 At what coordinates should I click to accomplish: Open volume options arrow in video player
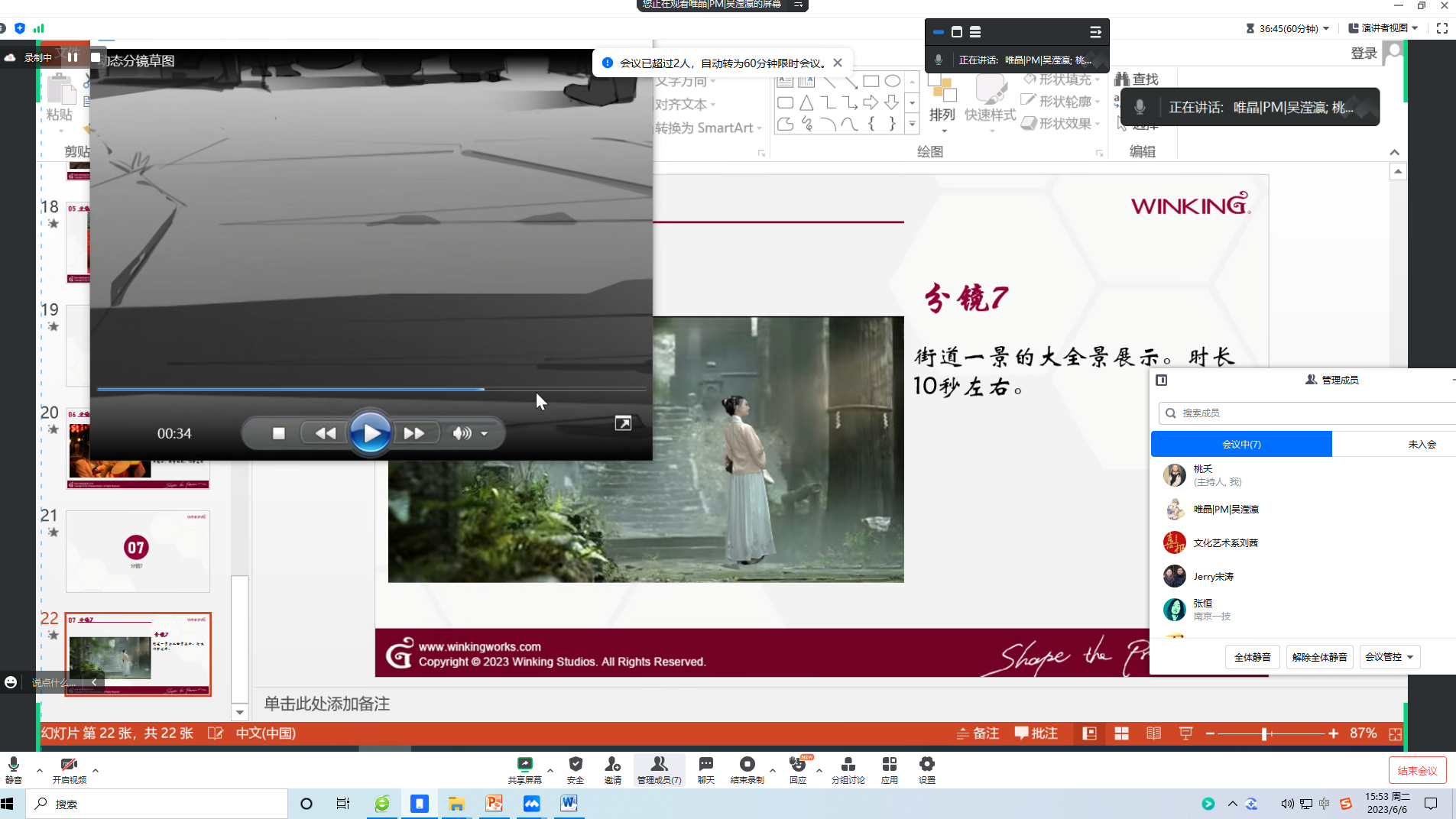(485, 434)
